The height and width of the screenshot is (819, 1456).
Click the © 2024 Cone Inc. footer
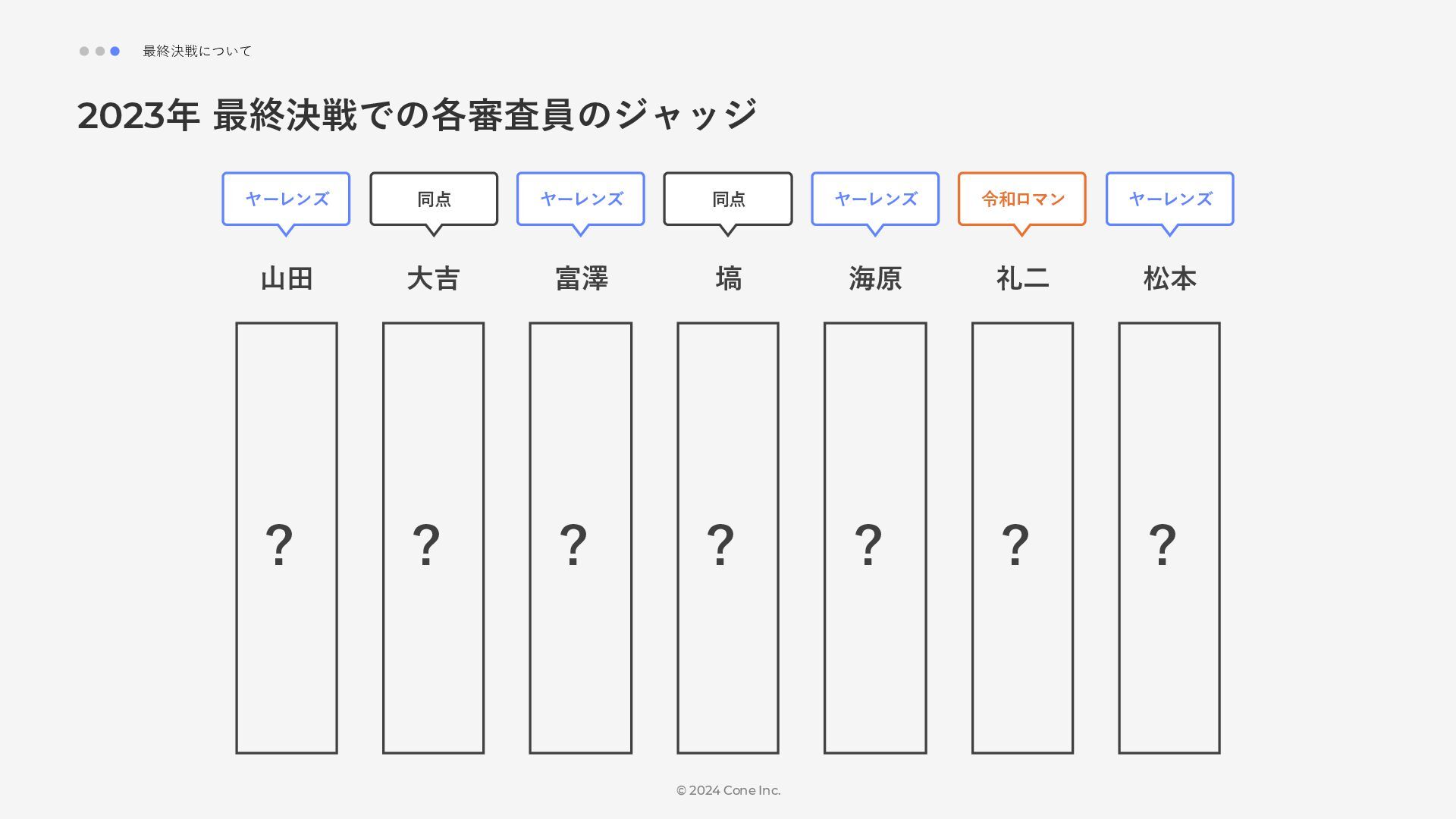pos(728,790)
